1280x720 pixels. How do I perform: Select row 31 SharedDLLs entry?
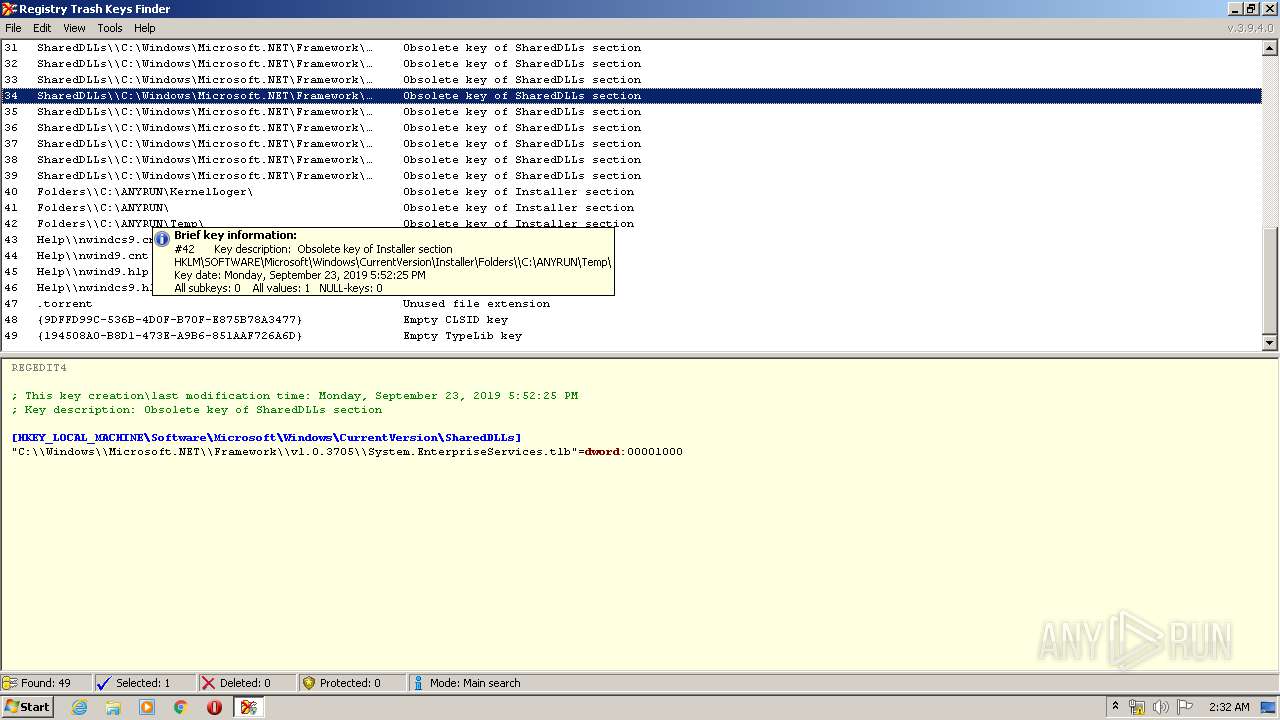(631, 48)
